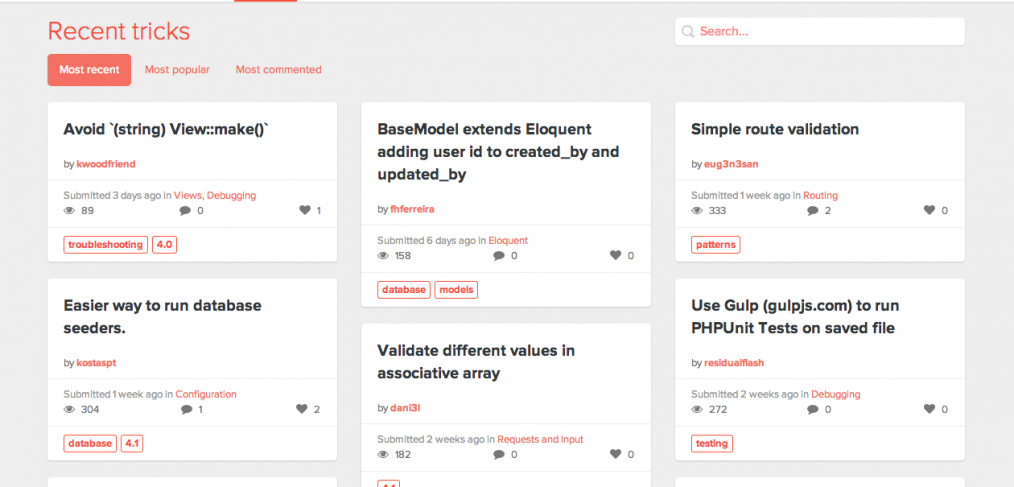Click 'Submitted 6 days ago in' text
The height and width of the screenshot is (487, 1014).
(431, 241)
